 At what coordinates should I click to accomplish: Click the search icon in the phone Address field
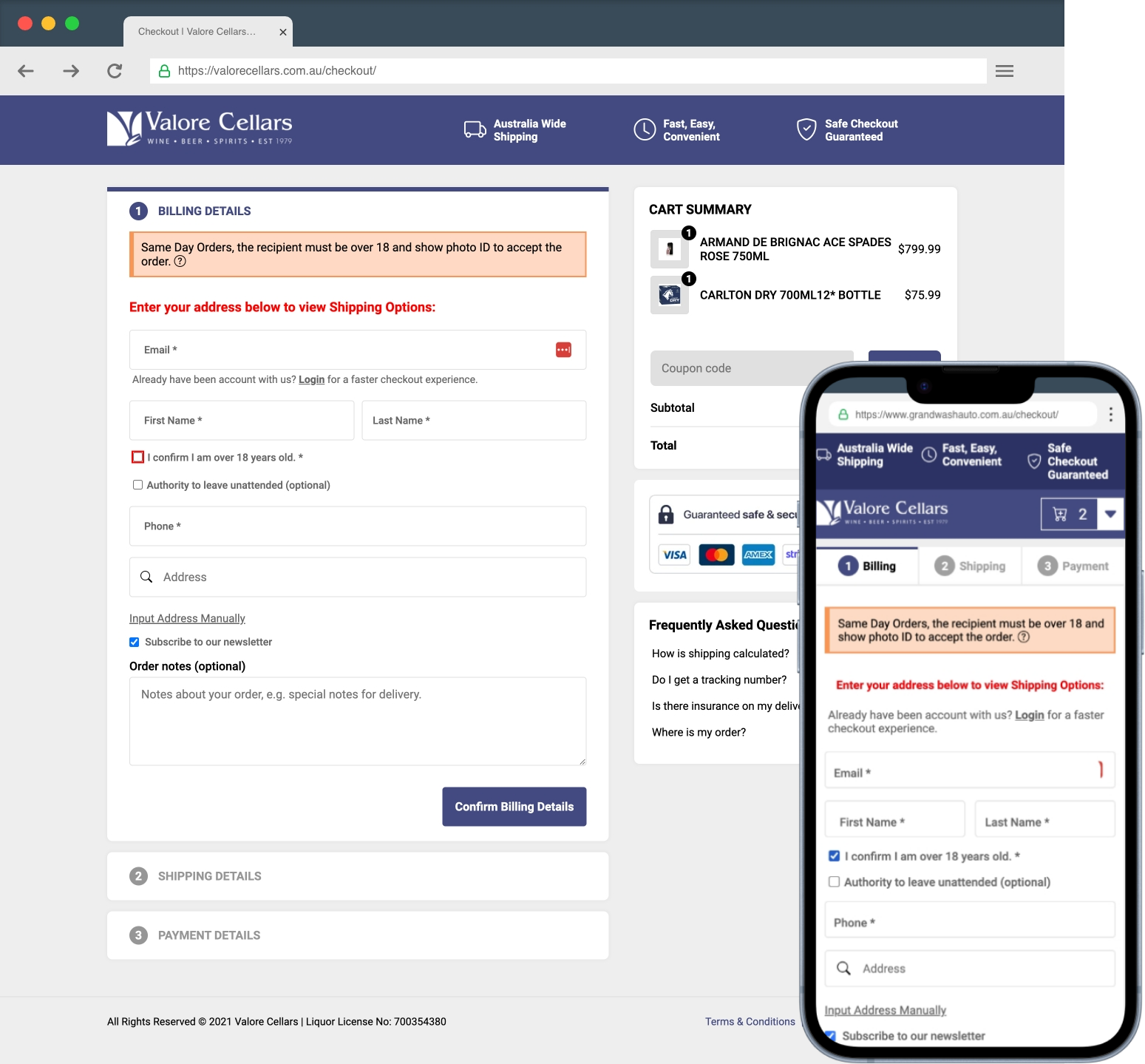843,968
